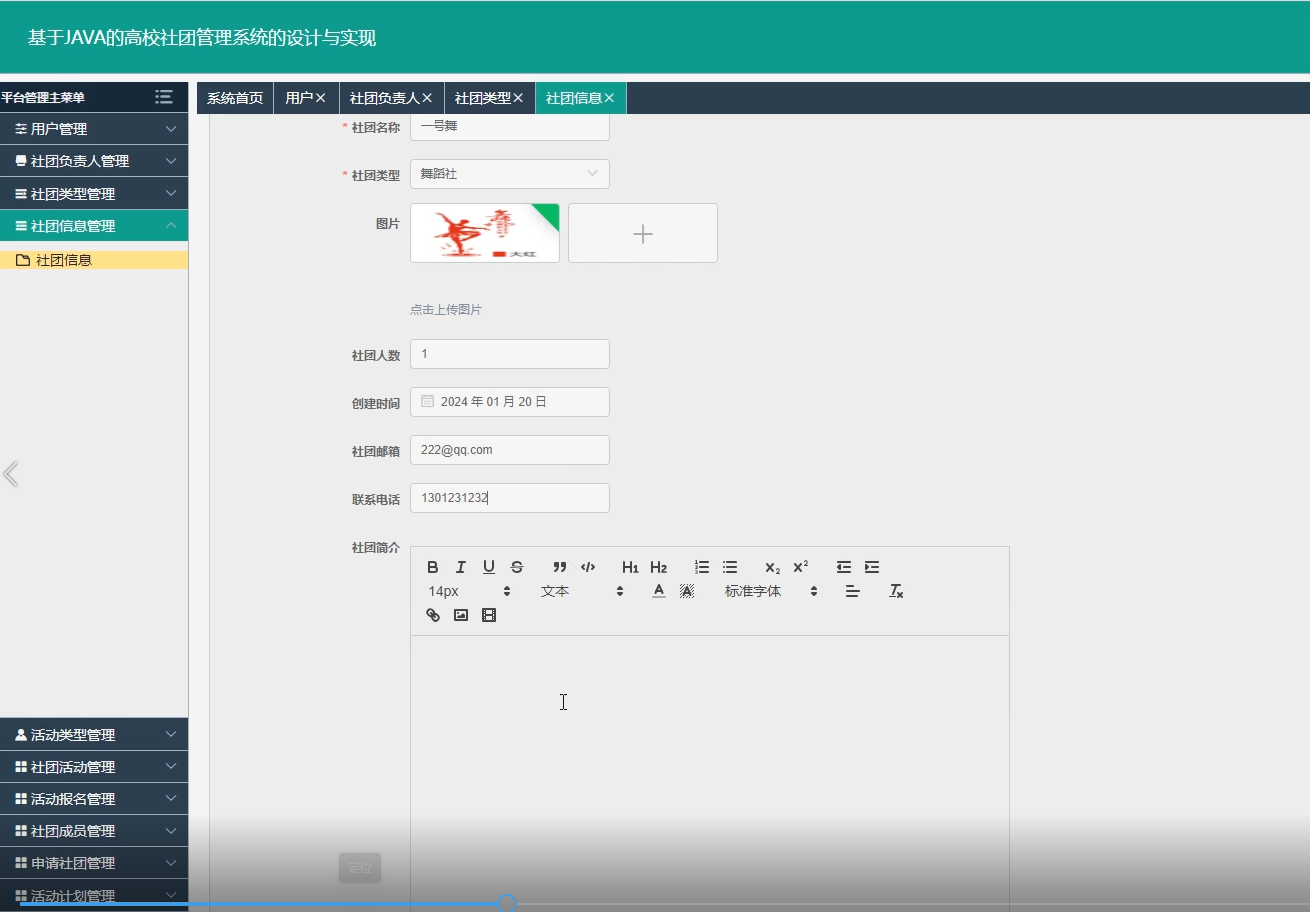
Task: Select 社团信息 item in the sidebar tree
Action: click(x=94, y=260)
